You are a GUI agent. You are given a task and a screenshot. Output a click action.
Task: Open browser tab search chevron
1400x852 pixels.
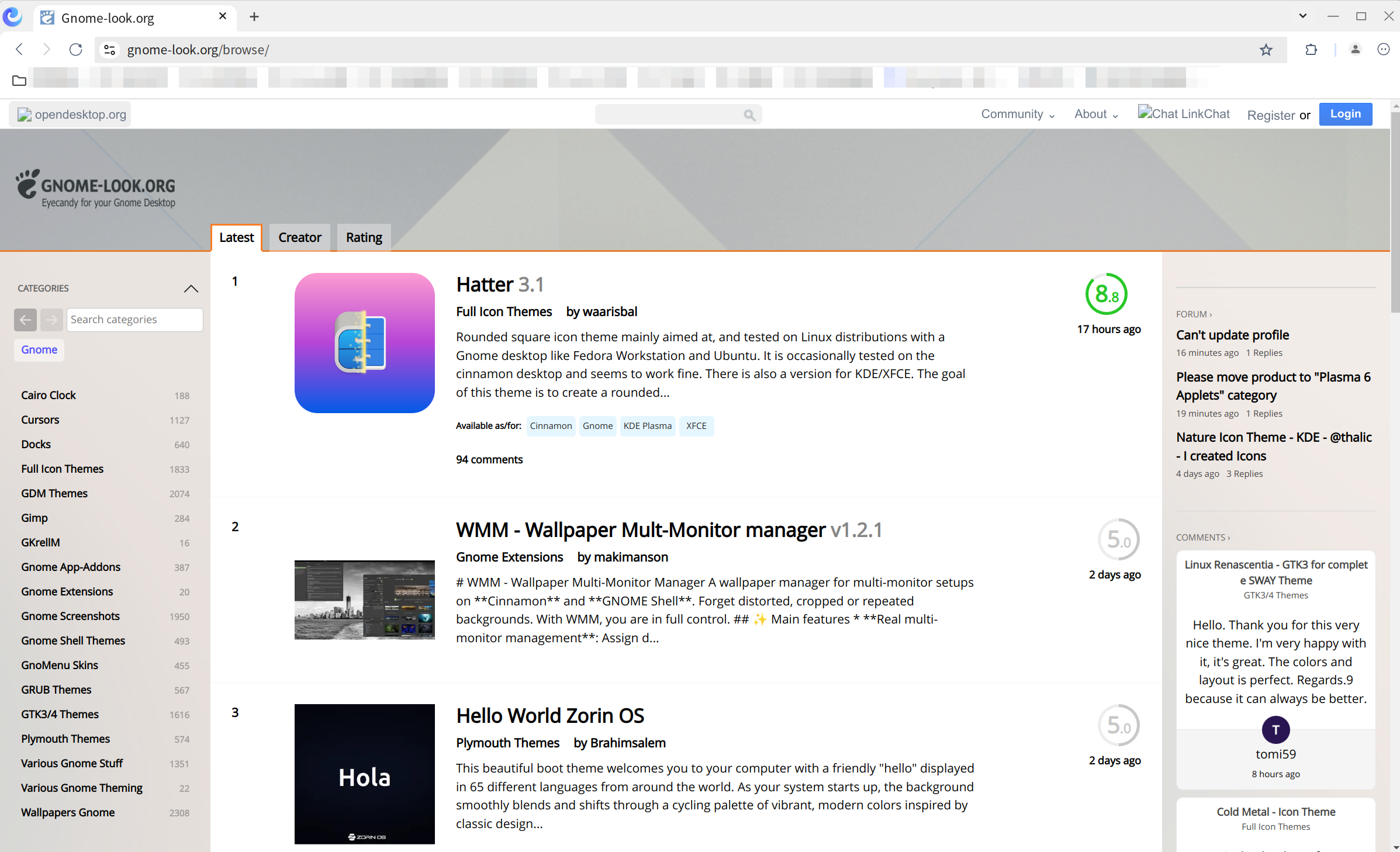point(1302,16)
